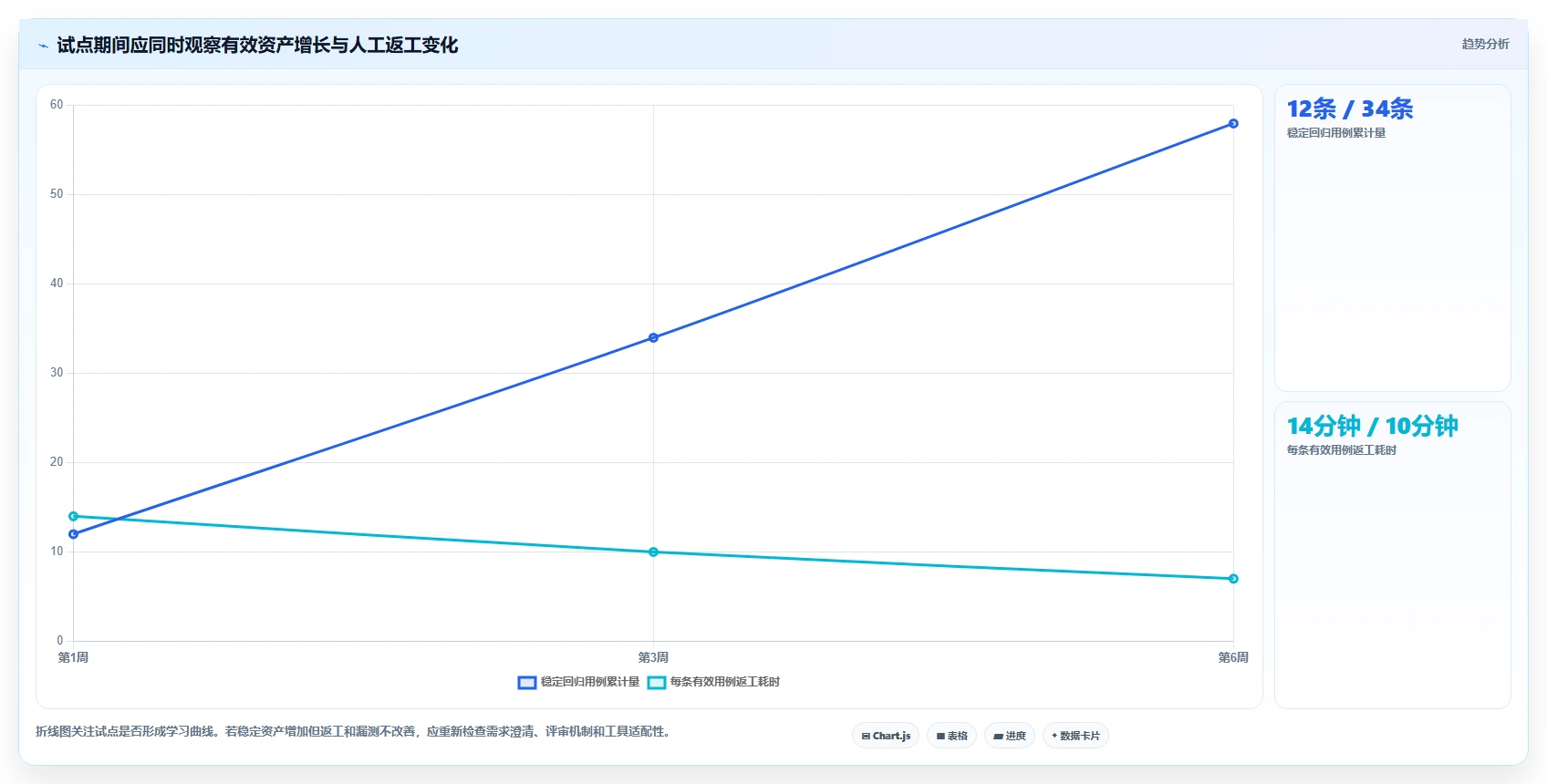This screenshot has height=784, width=1547.
Task: Select the blue data point at 第6周
Action: (x=1233, y=123)
